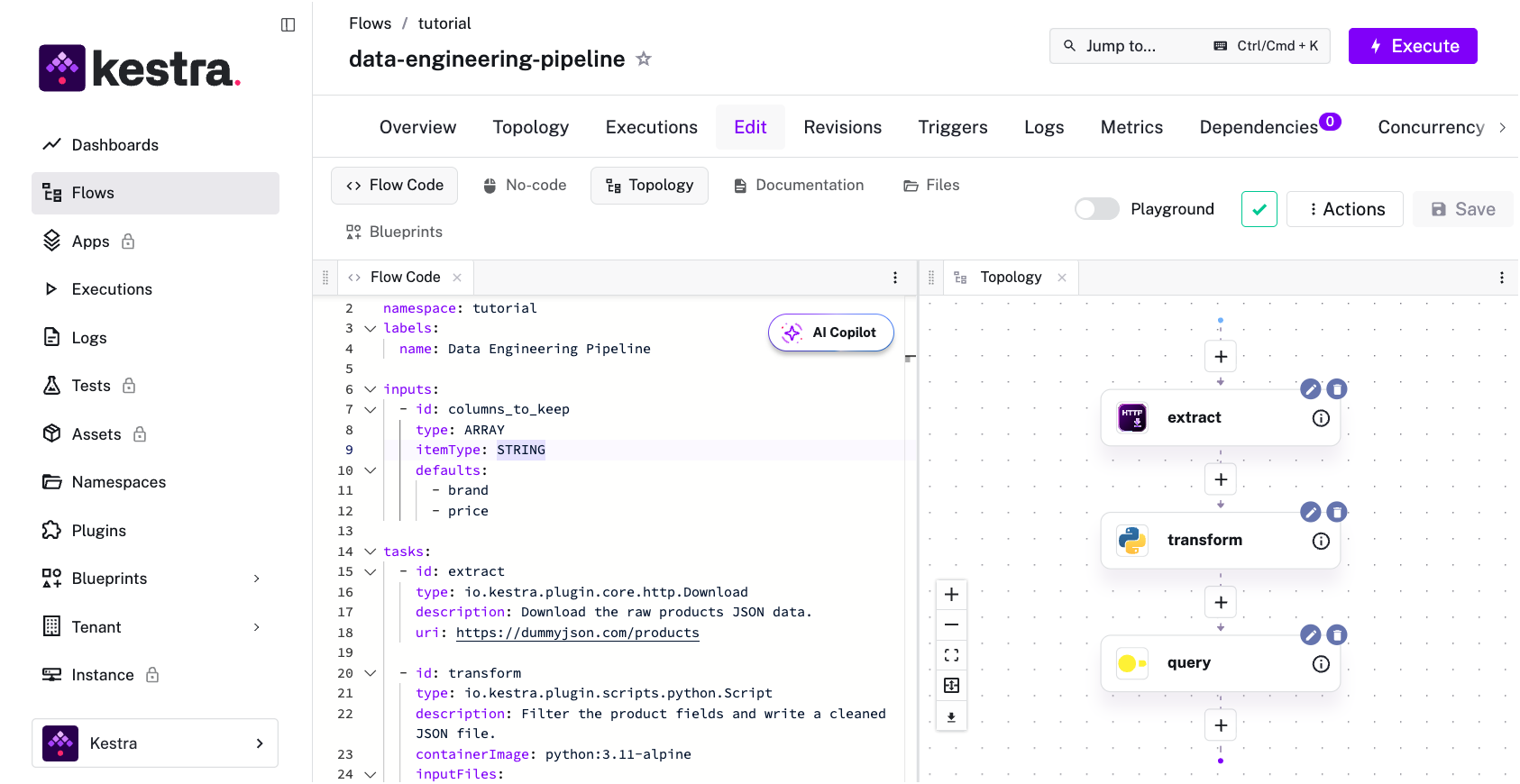This screenshot has height=784, width=1520.
Task: Collapse the columns_to_keep input block
Action: point(370,410)
